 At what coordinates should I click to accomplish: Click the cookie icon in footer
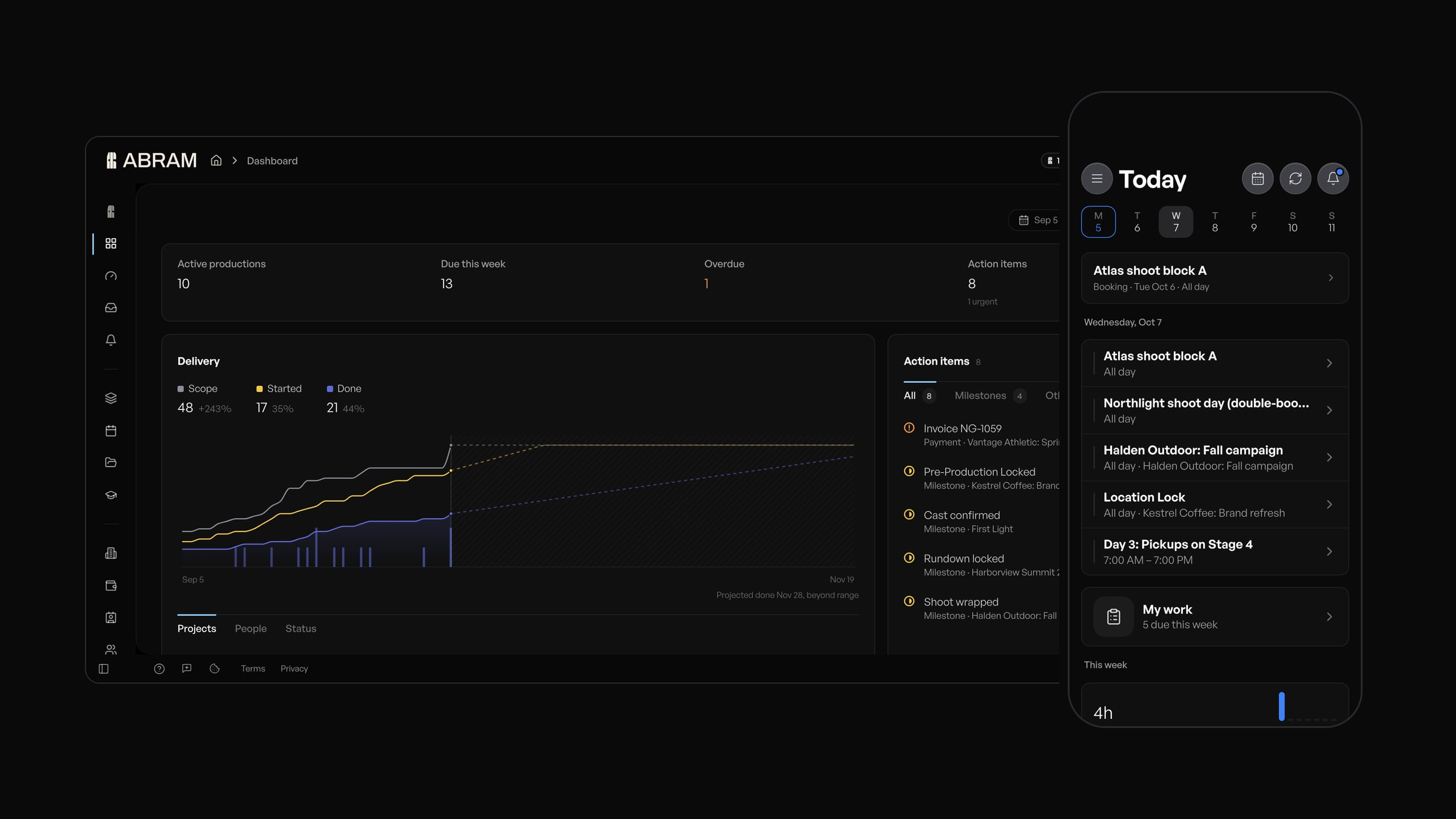coord(215,669)
